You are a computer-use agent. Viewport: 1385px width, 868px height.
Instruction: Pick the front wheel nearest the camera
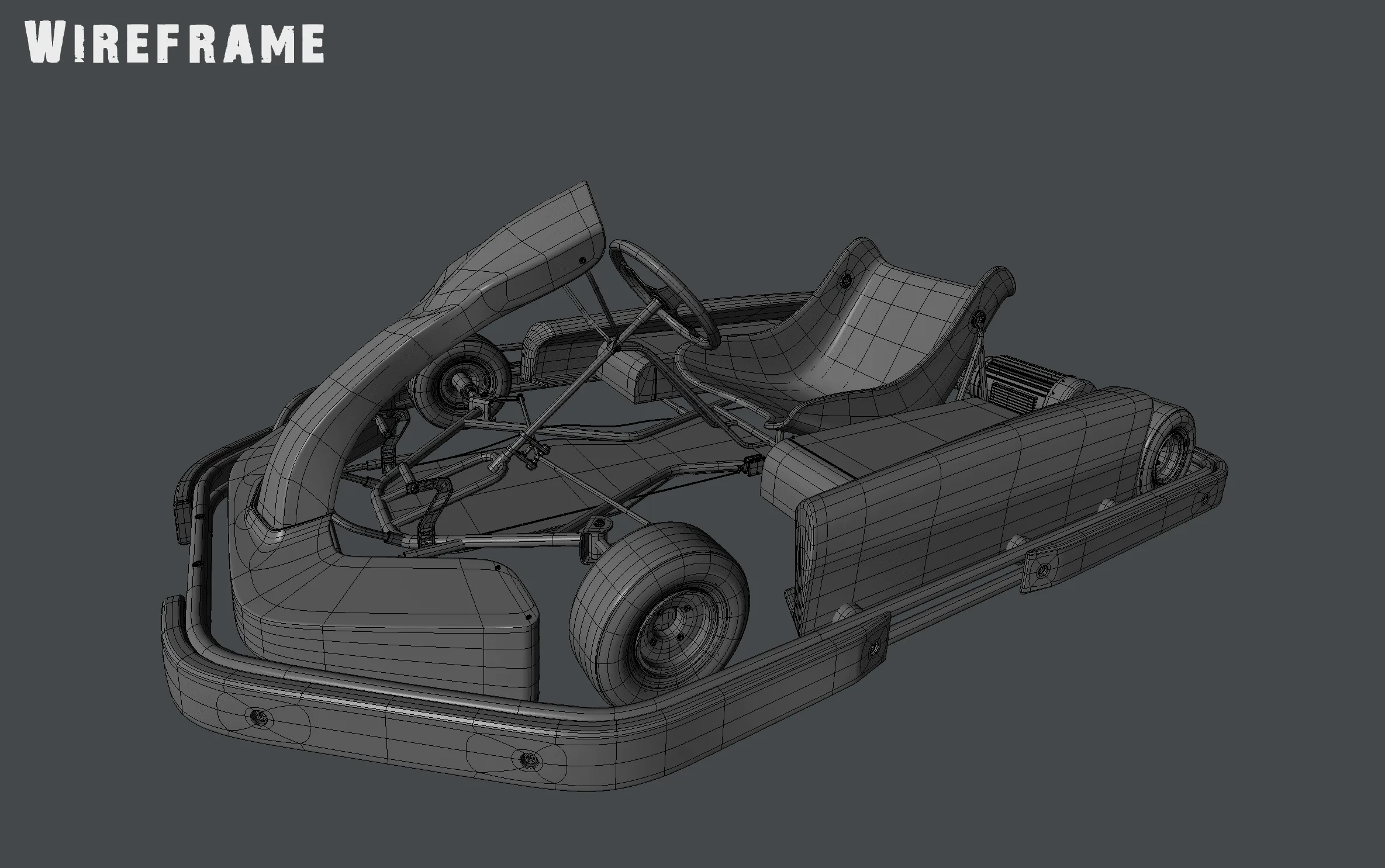pos(659,614)
